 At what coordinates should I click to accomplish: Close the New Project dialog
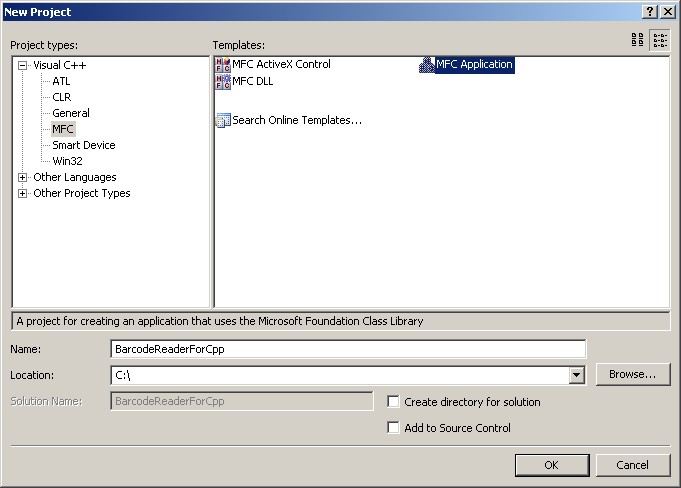pyautogui.click(x=668, y=11)
